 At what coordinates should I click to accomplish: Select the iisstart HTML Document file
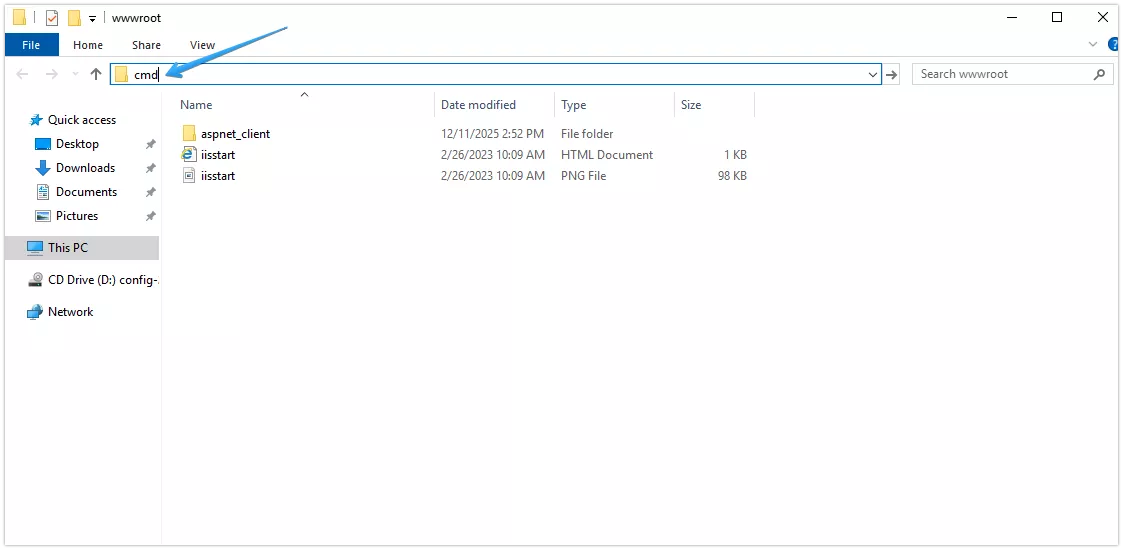[218, 155]
